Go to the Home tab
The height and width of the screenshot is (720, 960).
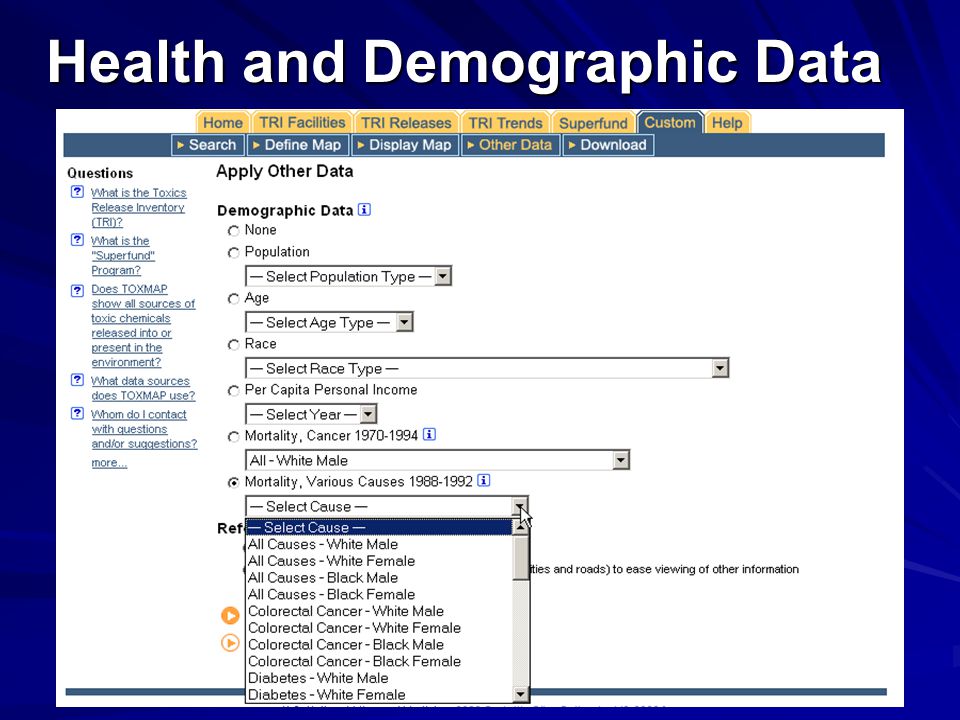223,122
